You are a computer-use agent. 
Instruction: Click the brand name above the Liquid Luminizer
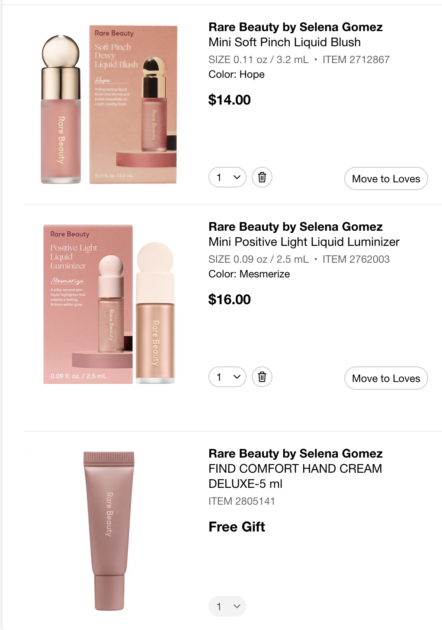295,227
